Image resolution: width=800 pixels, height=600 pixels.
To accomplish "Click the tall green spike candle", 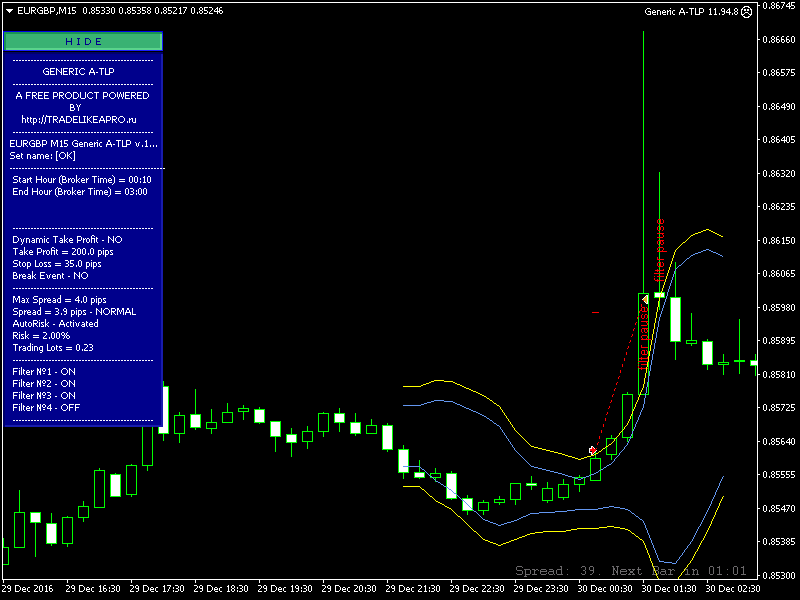I will pyautogui.click(x=643, y=213).
